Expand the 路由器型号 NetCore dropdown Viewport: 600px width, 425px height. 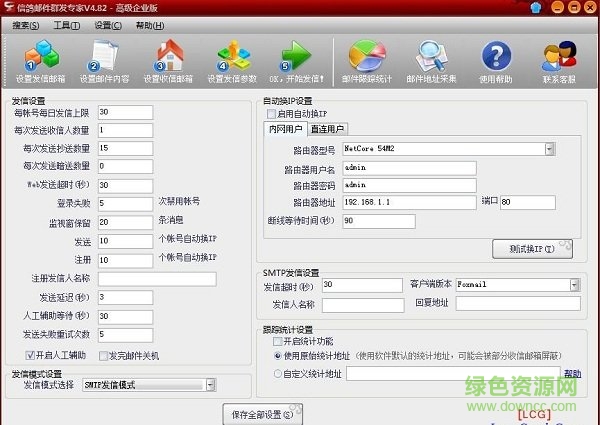click(x=549, y=149)
